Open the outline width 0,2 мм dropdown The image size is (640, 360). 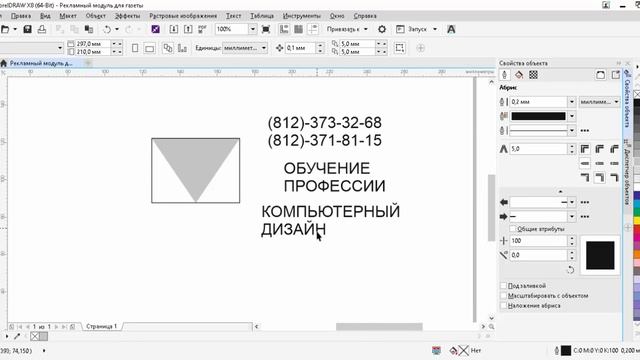tap(571, 102)
